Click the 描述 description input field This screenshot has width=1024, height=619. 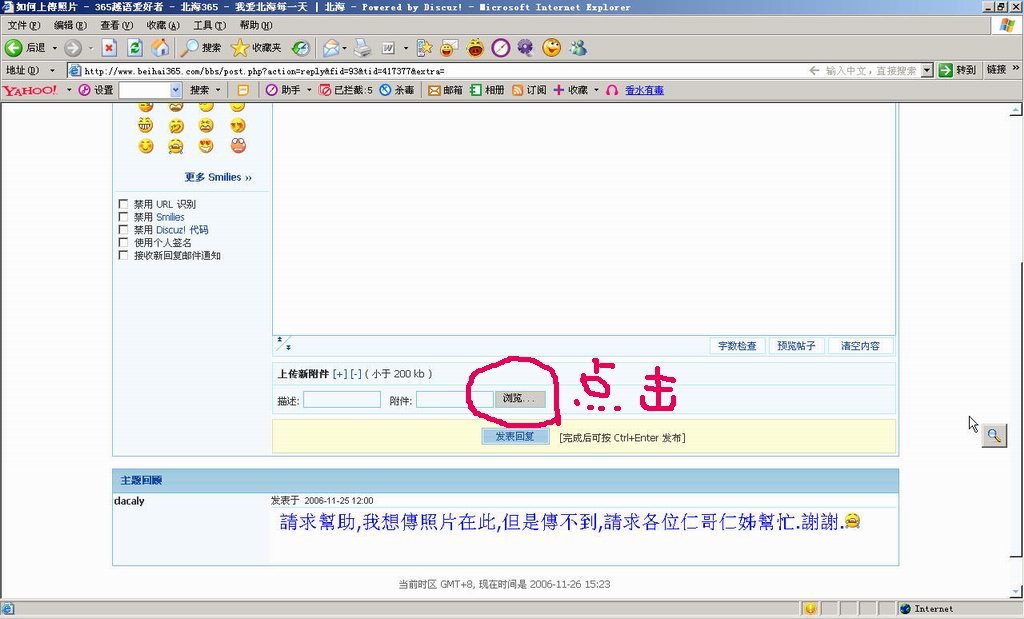pyautogui.click(x=341, y=400)
